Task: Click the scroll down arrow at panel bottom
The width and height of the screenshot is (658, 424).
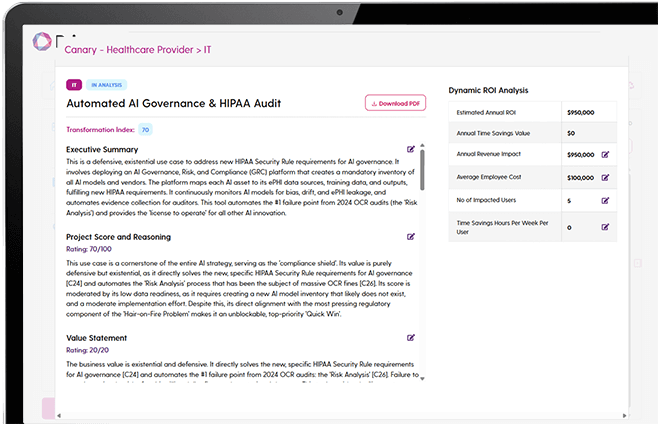Action: tap(422, 379)
